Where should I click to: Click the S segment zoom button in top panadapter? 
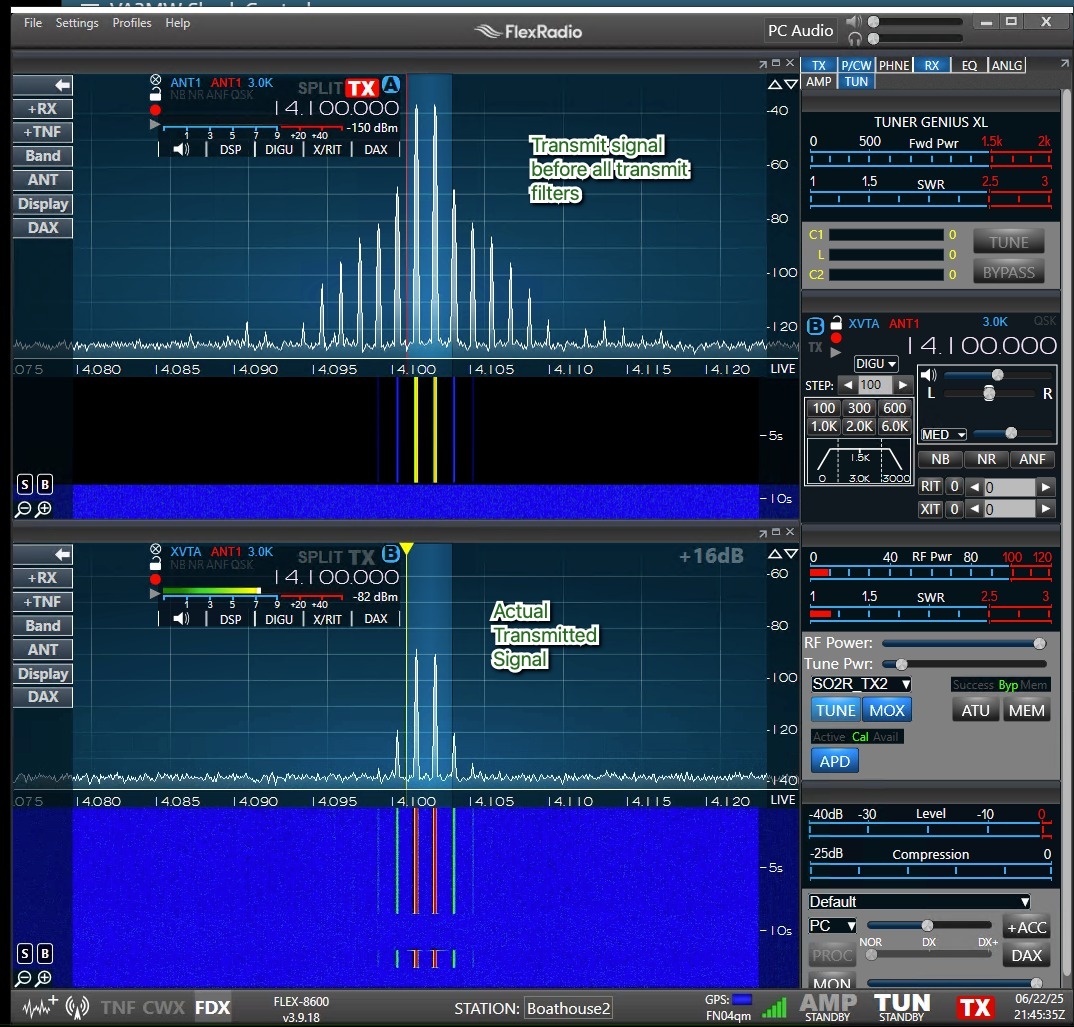pyautogui.click(x=25, y=484)
